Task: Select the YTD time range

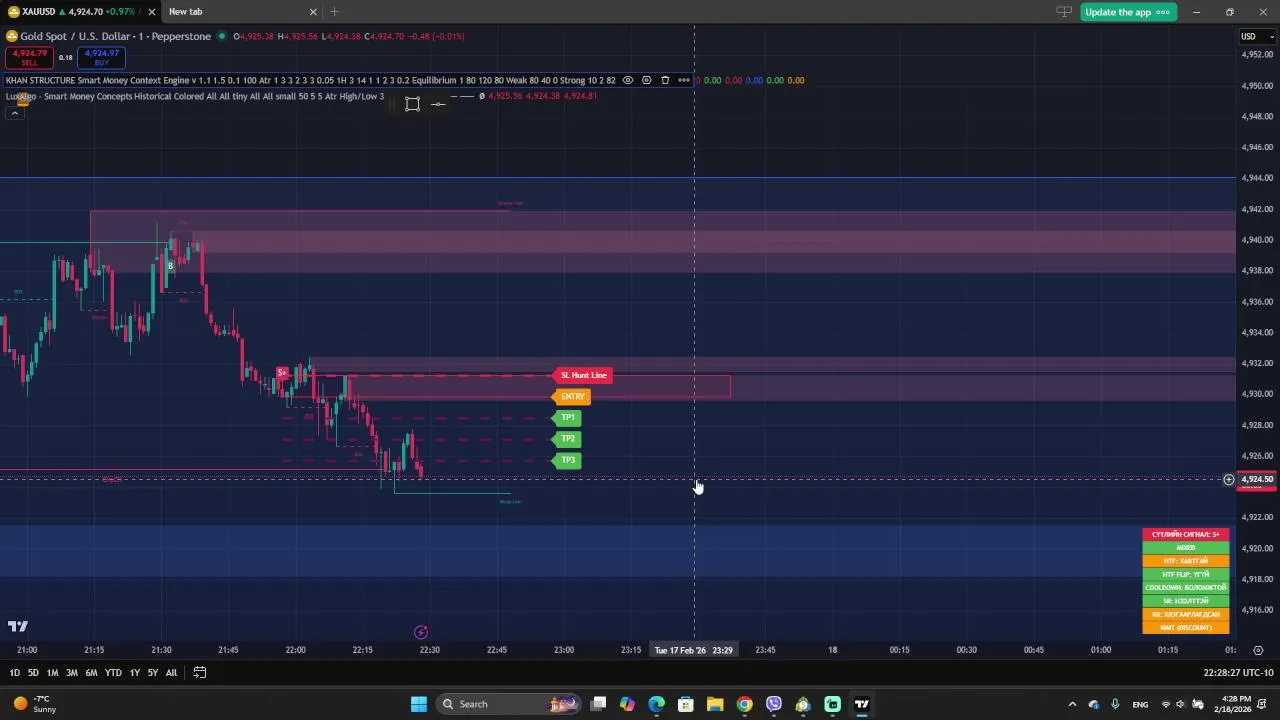Action: (113, 673)
